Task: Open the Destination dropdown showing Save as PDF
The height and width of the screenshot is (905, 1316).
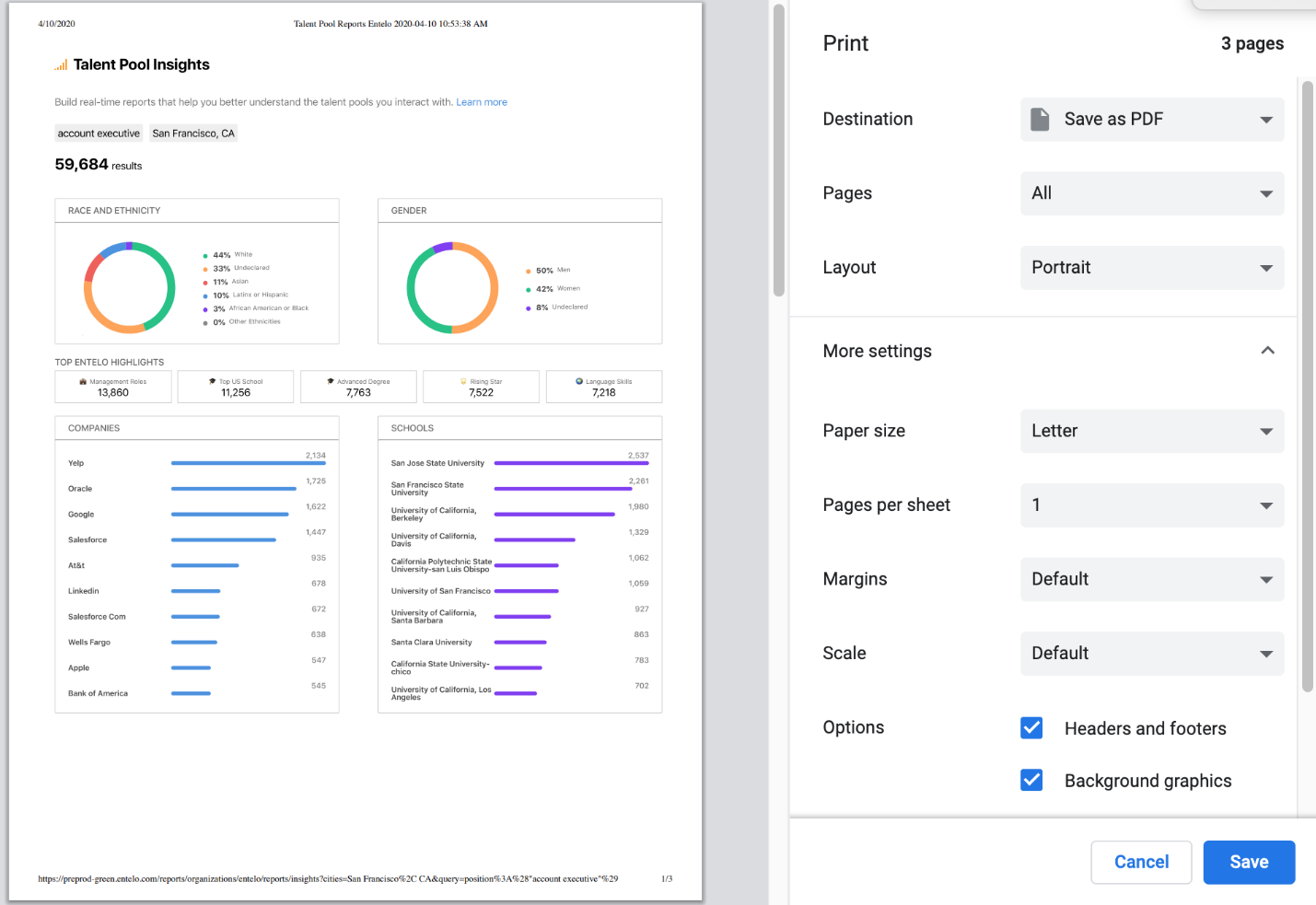Action: point(1152,120)
